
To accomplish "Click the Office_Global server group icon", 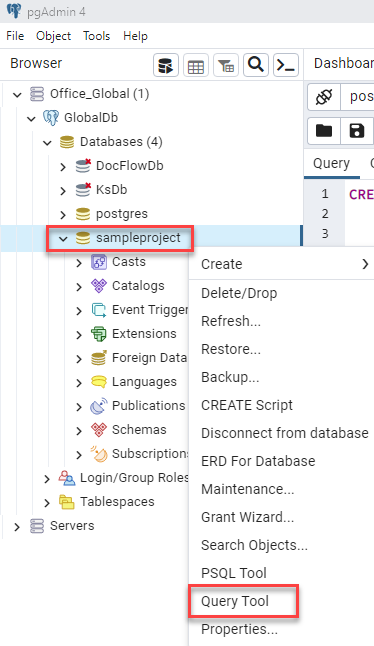I will (37, 94).
